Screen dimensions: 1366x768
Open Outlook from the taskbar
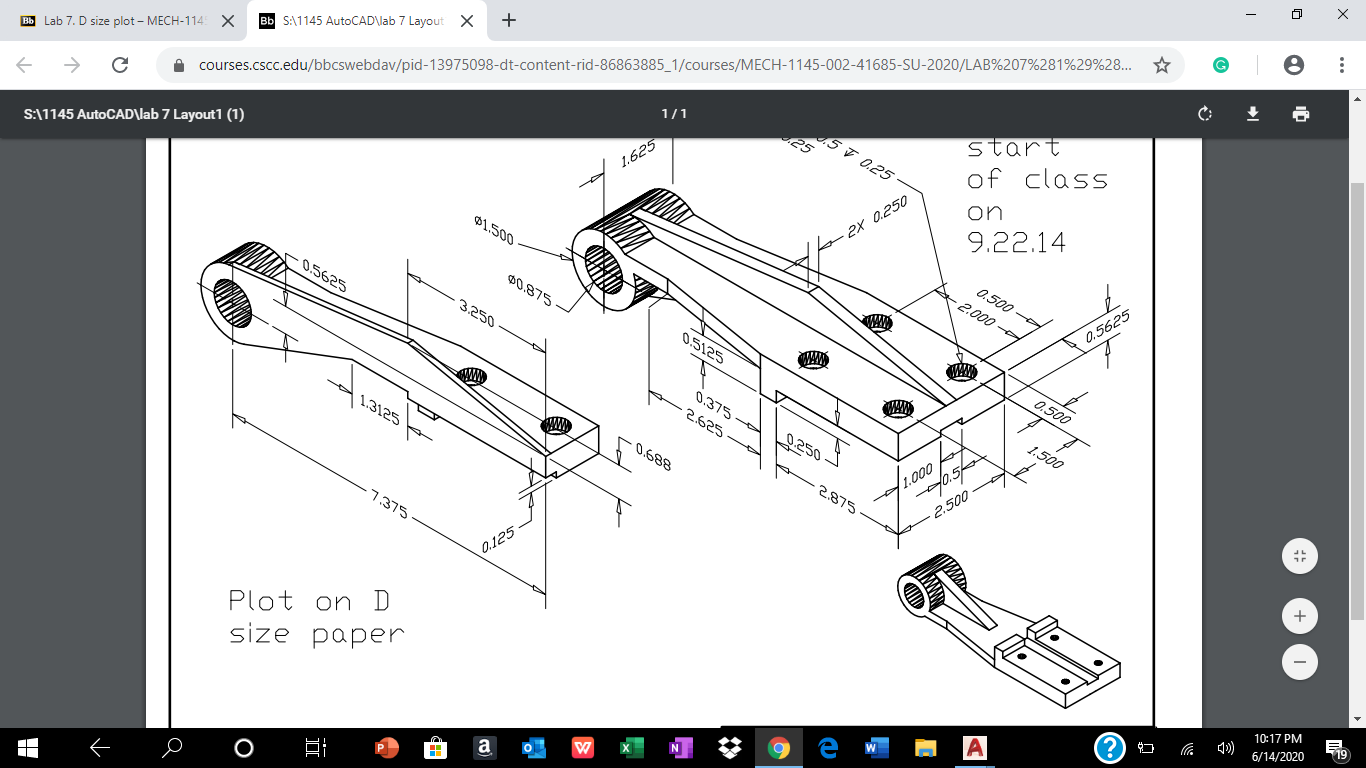pos(533,747)
